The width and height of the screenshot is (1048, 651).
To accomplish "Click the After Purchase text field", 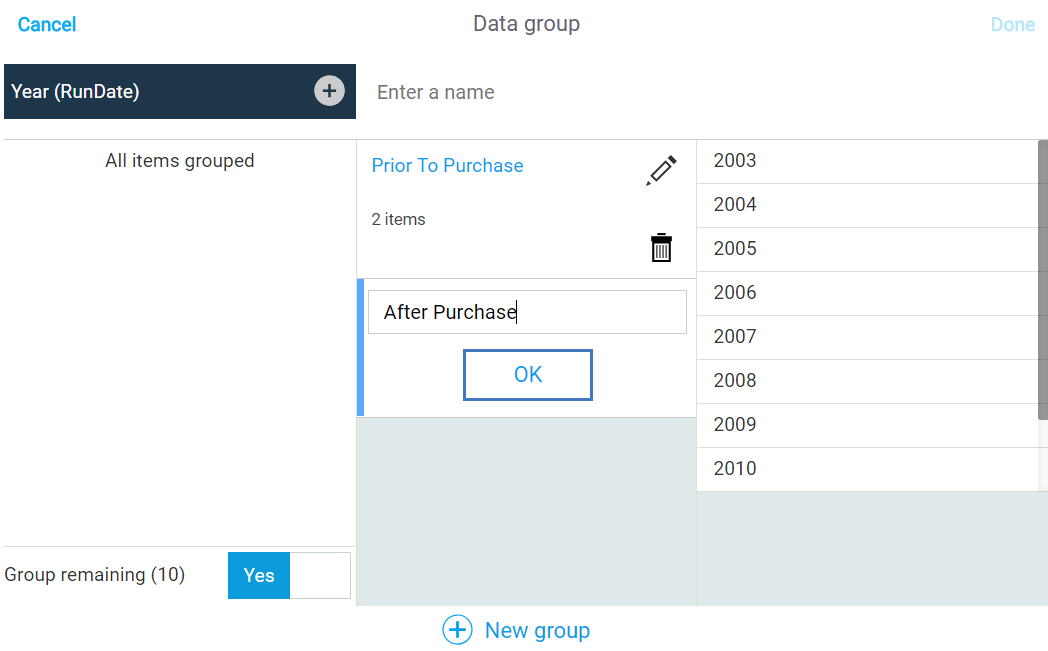I will pos(527,312).
